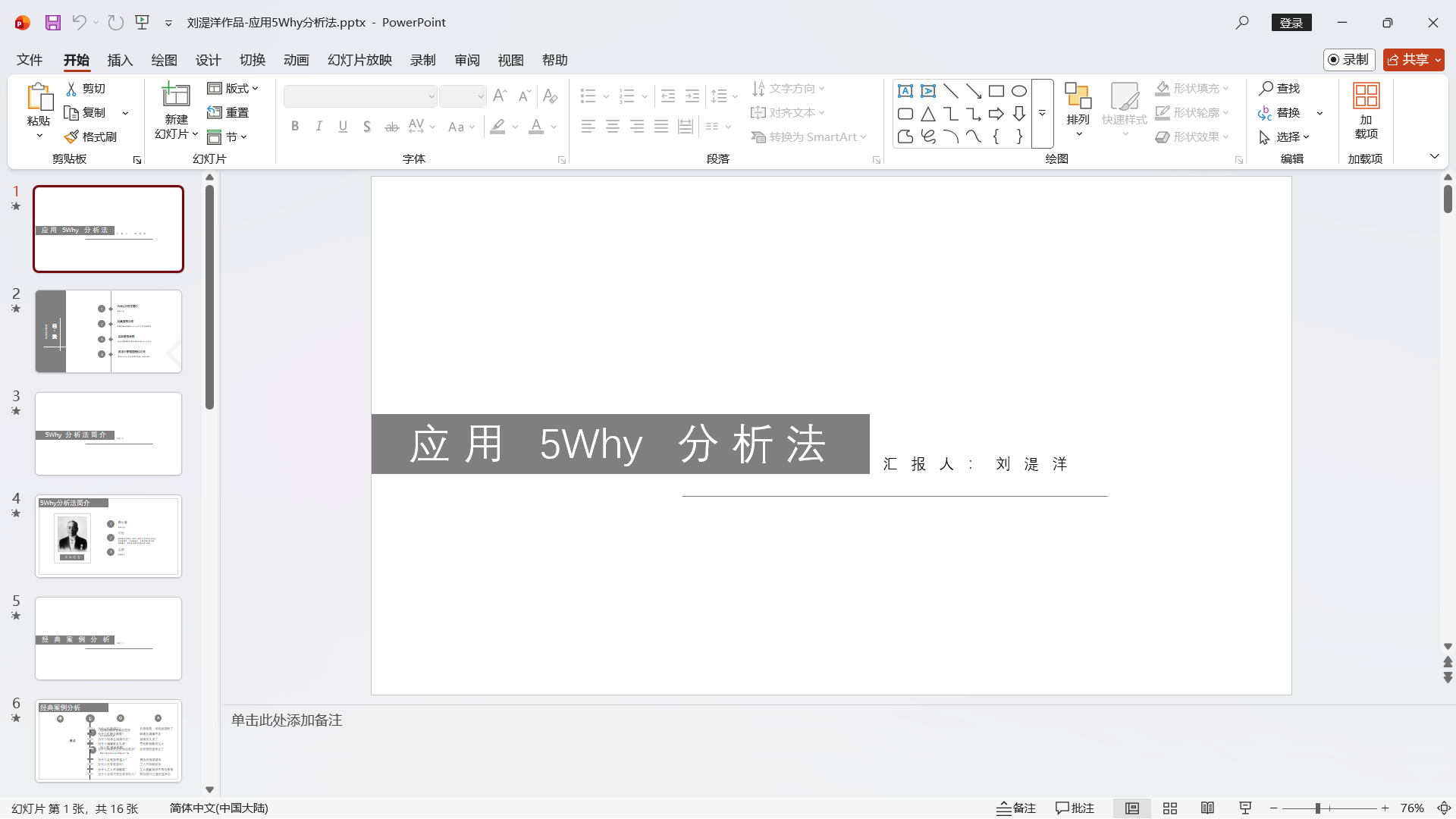Start slide show from status bar
The width and height of the screenshot is (1456, 819).
tap(1245, 808)
